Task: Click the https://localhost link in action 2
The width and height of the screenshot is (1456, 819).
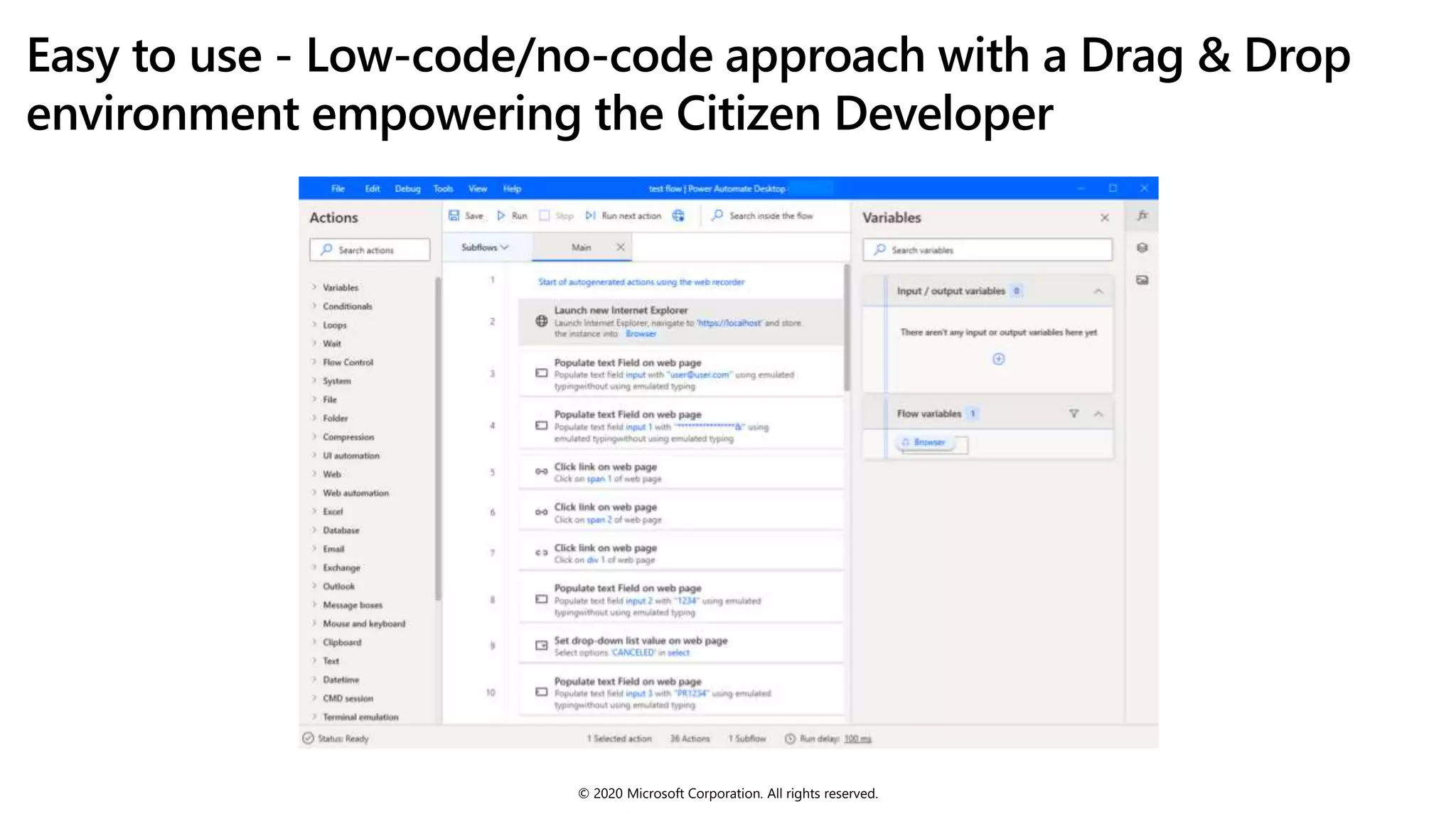Action: coord(729,323)
